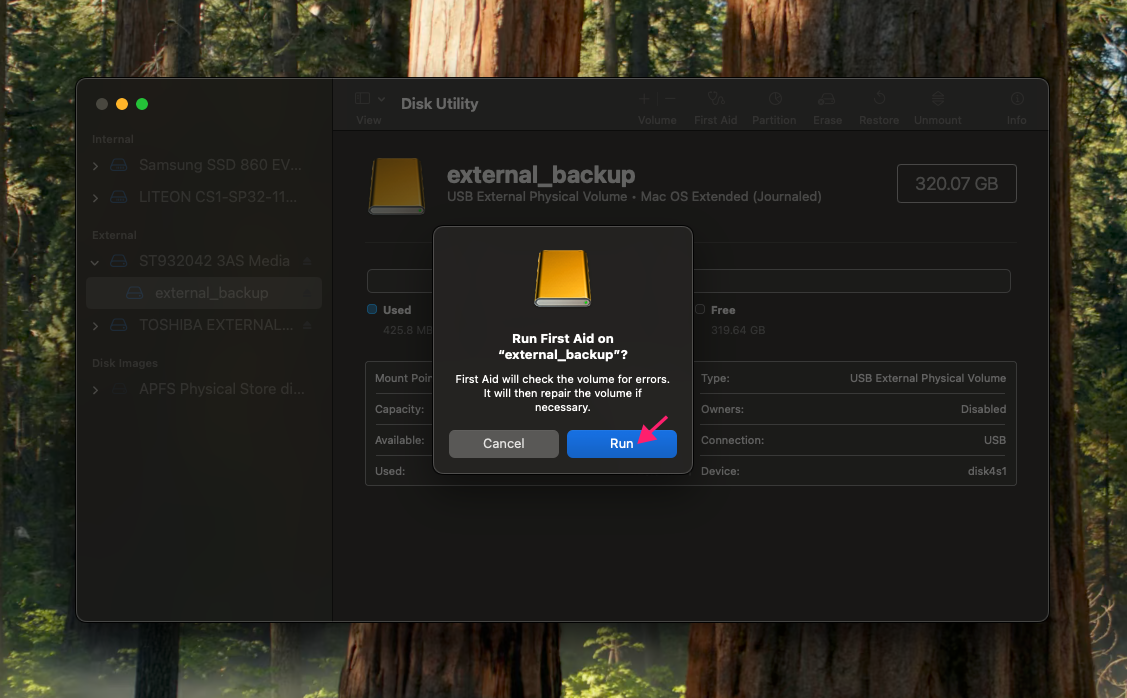The height and width of the screenshot is (698, 1127).
Task: Click the blue Used legend swatch
Action: pyautogui.click(x=372, y=309)
